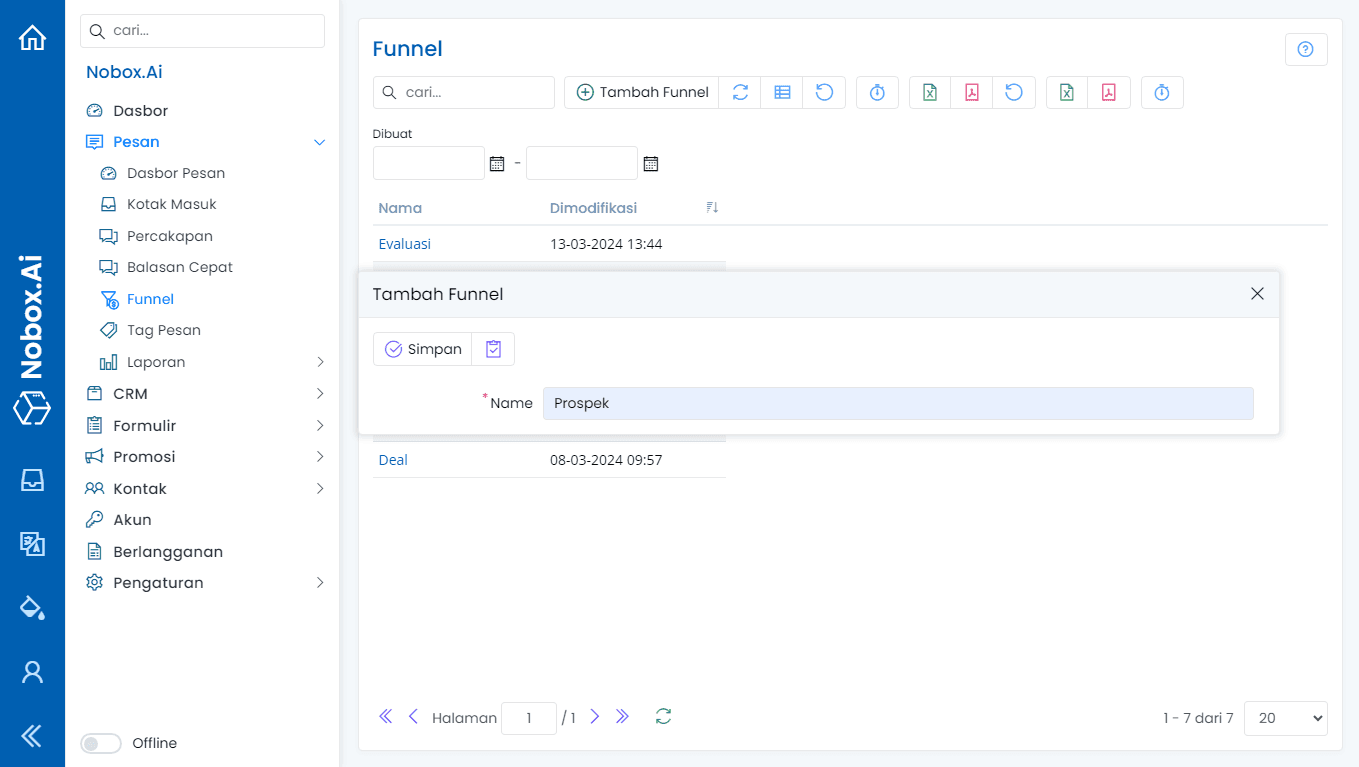Open the Evaluasi funnel link

404,243
